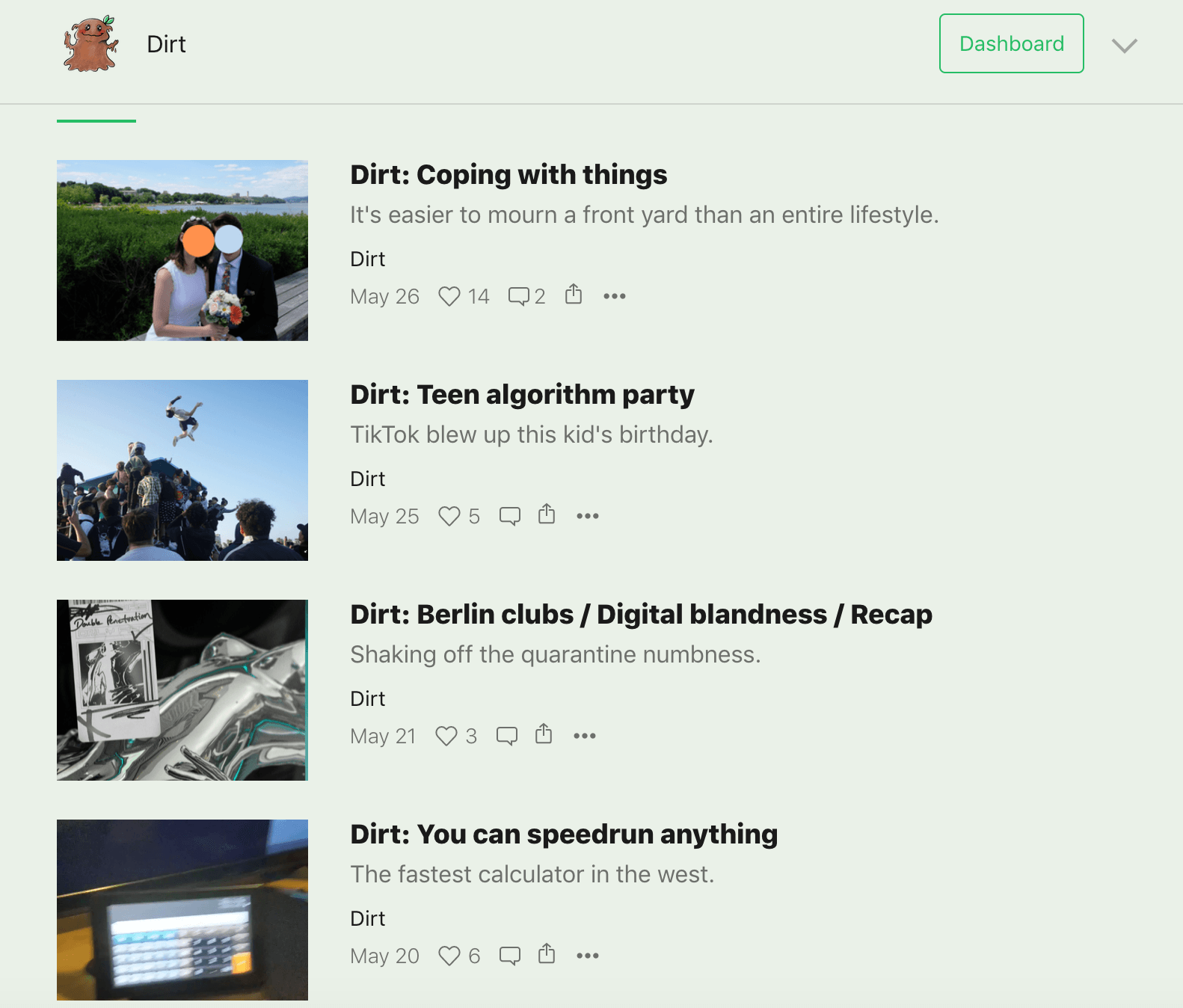Image resolution: width=1183 pixels, height=1008 pixels.
Task: Open more options for Berlin clubs post
Action: click(585, 736)
